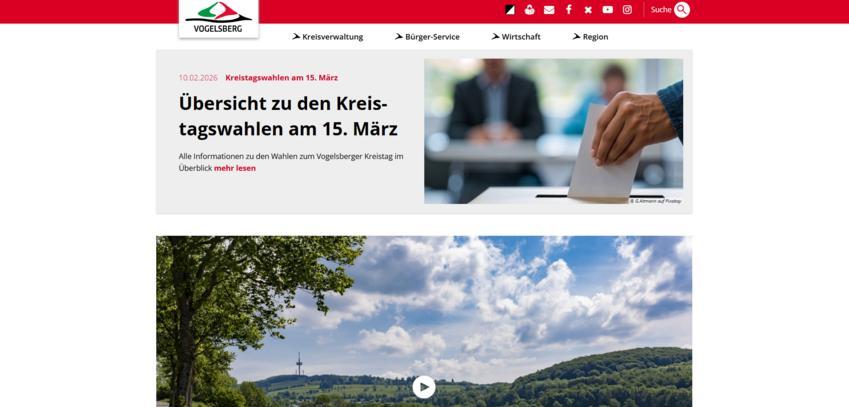
Task: Open the X social media icon
Action: point(588,10)
